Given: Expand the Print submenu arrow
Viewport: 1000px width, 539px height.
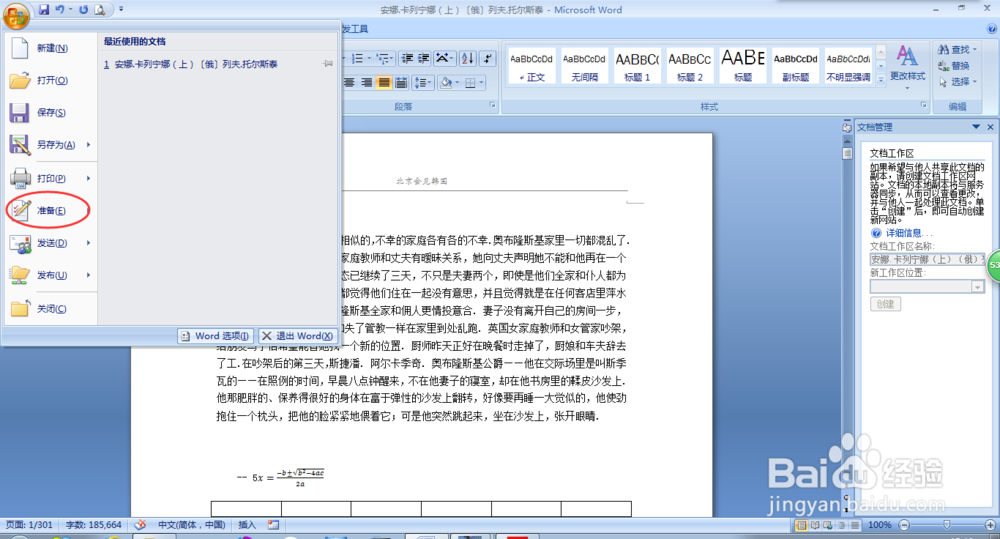Looking at the screenshot, I should click(89, 178).
